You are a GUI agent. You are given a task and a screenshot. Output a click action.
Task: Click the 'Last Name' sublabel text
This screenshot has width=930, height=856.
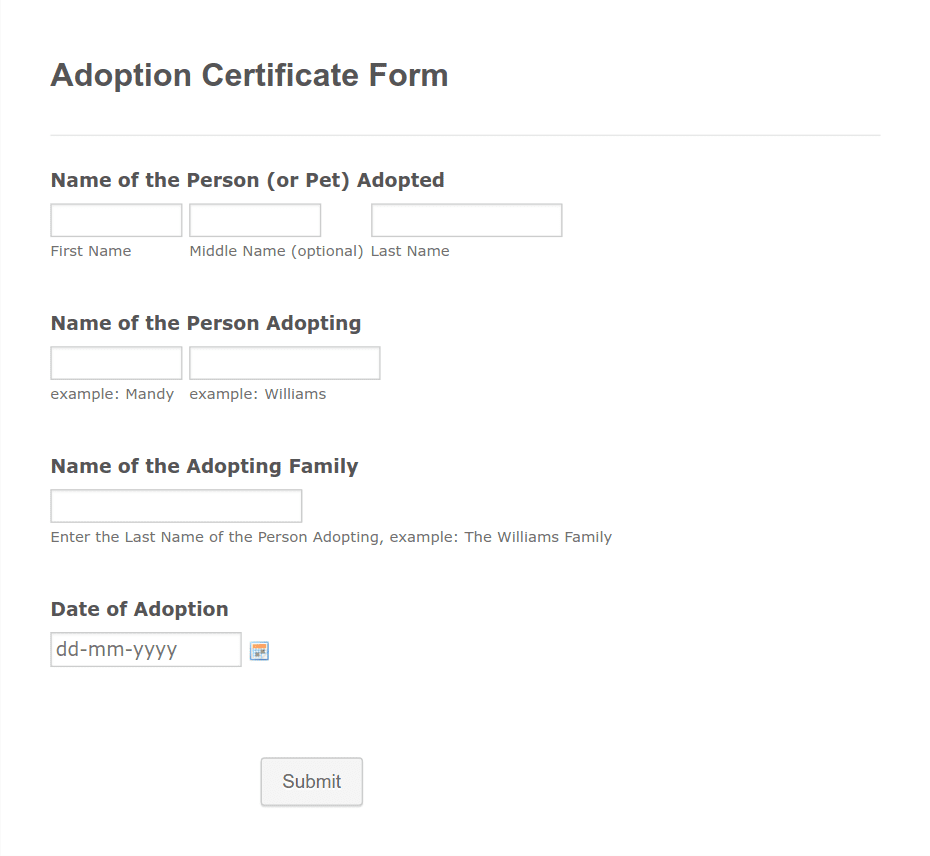410,251
